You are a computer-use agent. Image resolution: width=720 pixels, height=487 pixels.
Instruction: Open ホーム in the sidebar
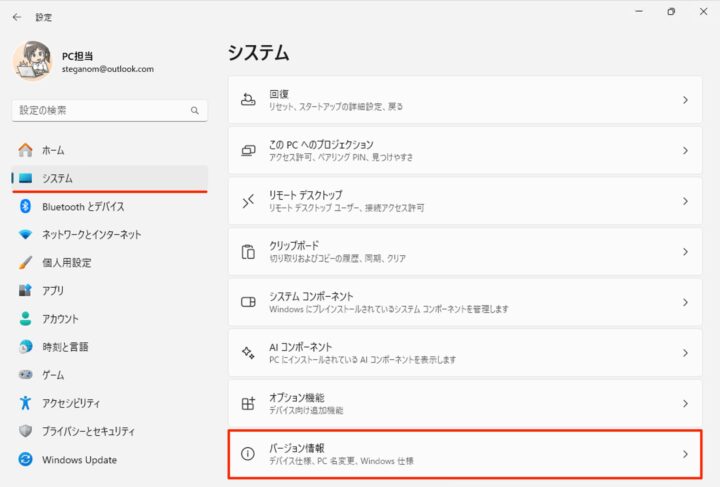(109, 150)
